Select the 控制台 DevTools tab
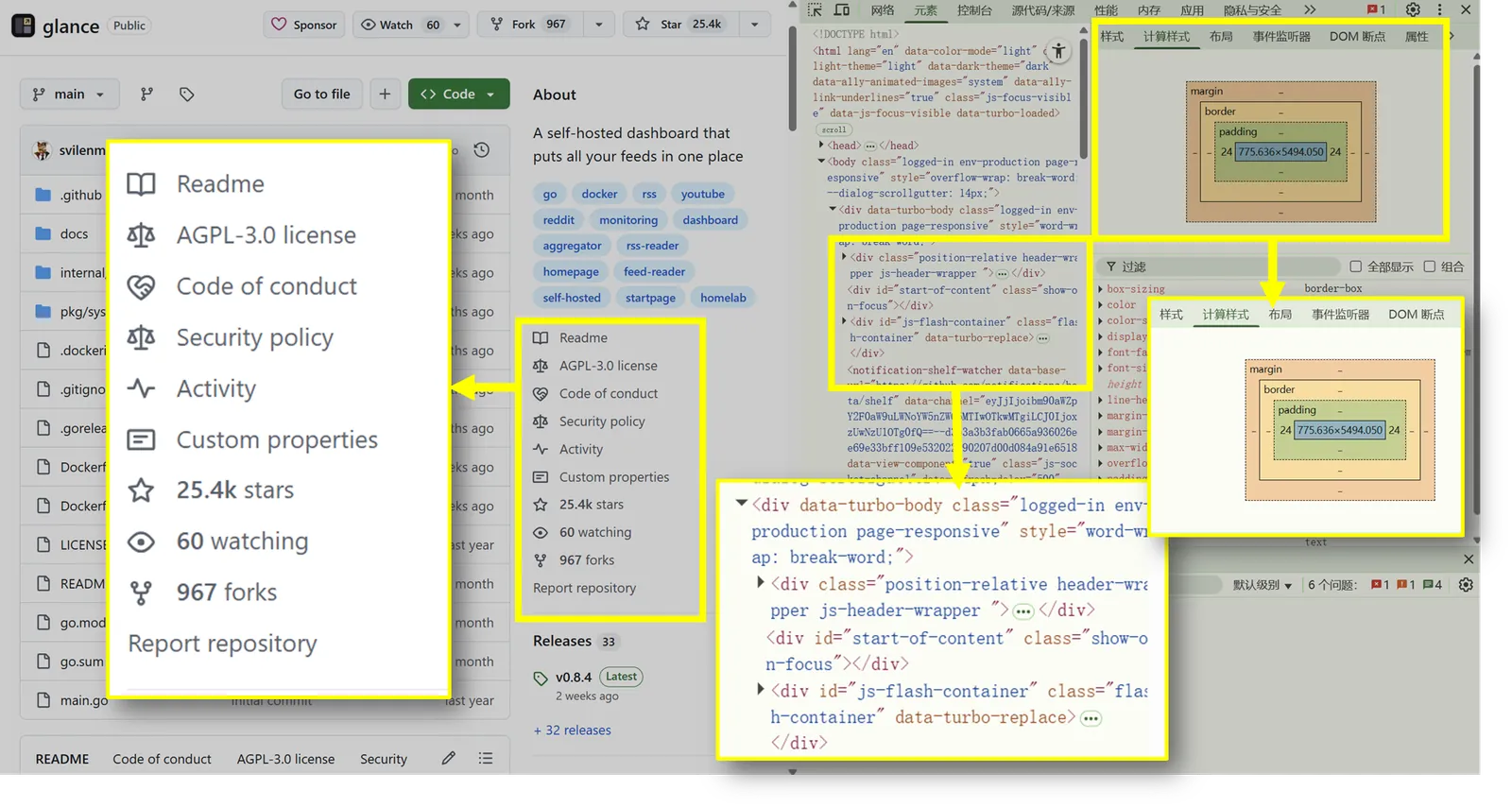 974,10
